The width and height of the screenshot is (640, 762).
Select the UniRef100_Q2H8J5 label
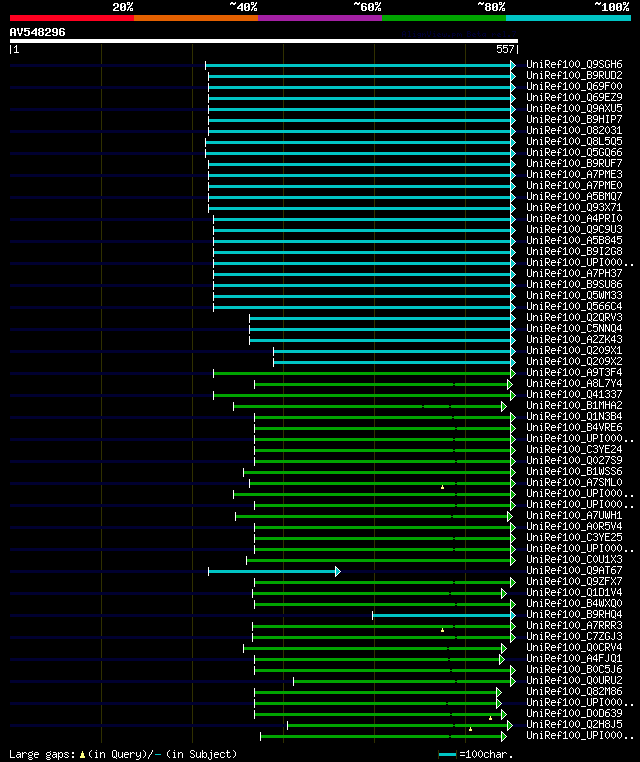[x=574, y=724]
